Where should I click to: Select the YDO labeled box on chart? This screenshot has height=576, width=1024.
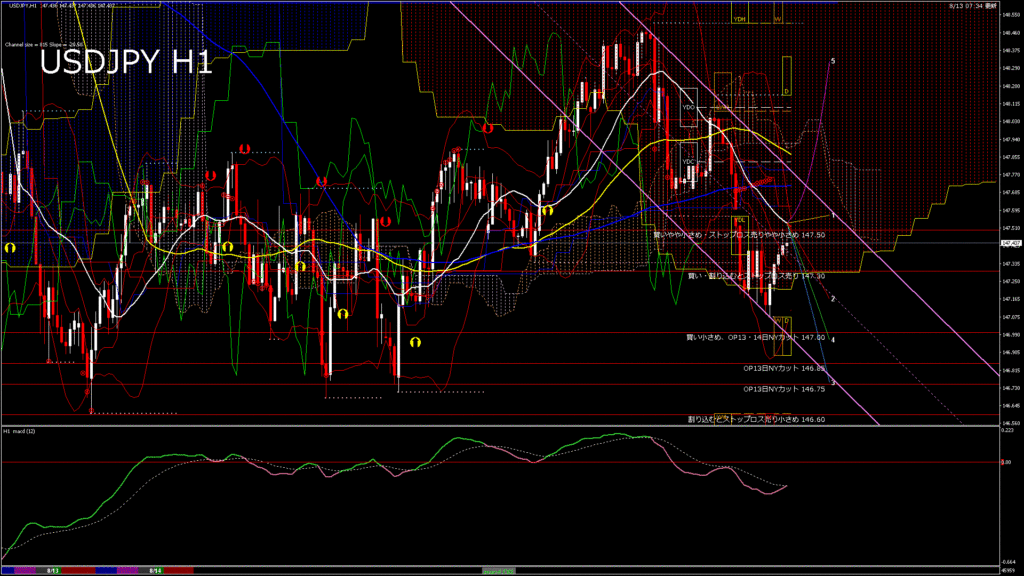click(x=688, y=106)
